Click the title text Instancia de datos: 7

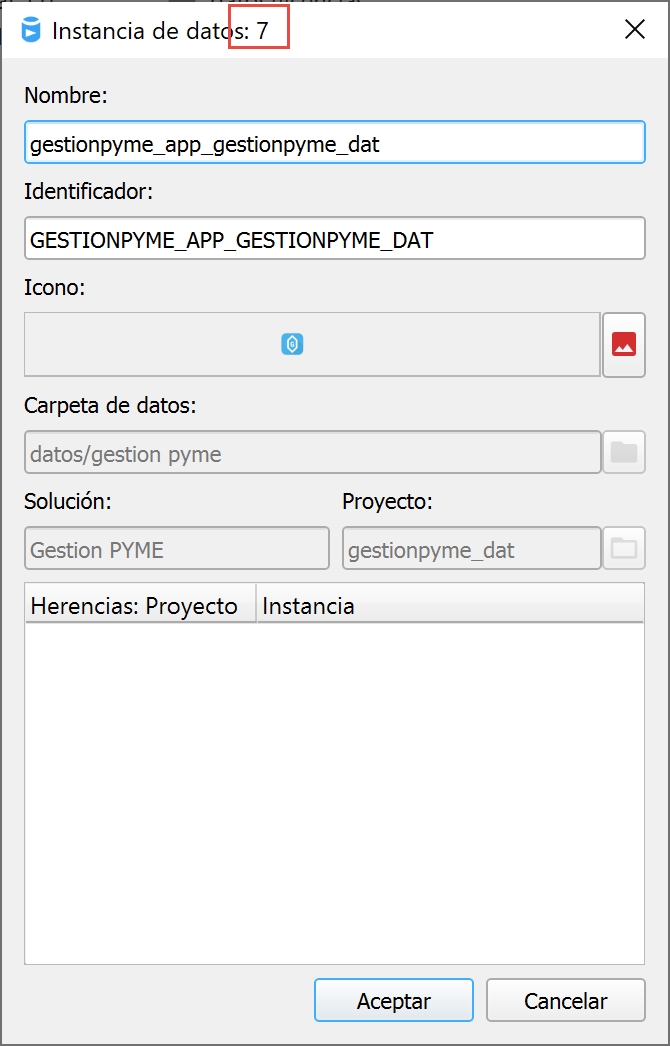(160, 30)
